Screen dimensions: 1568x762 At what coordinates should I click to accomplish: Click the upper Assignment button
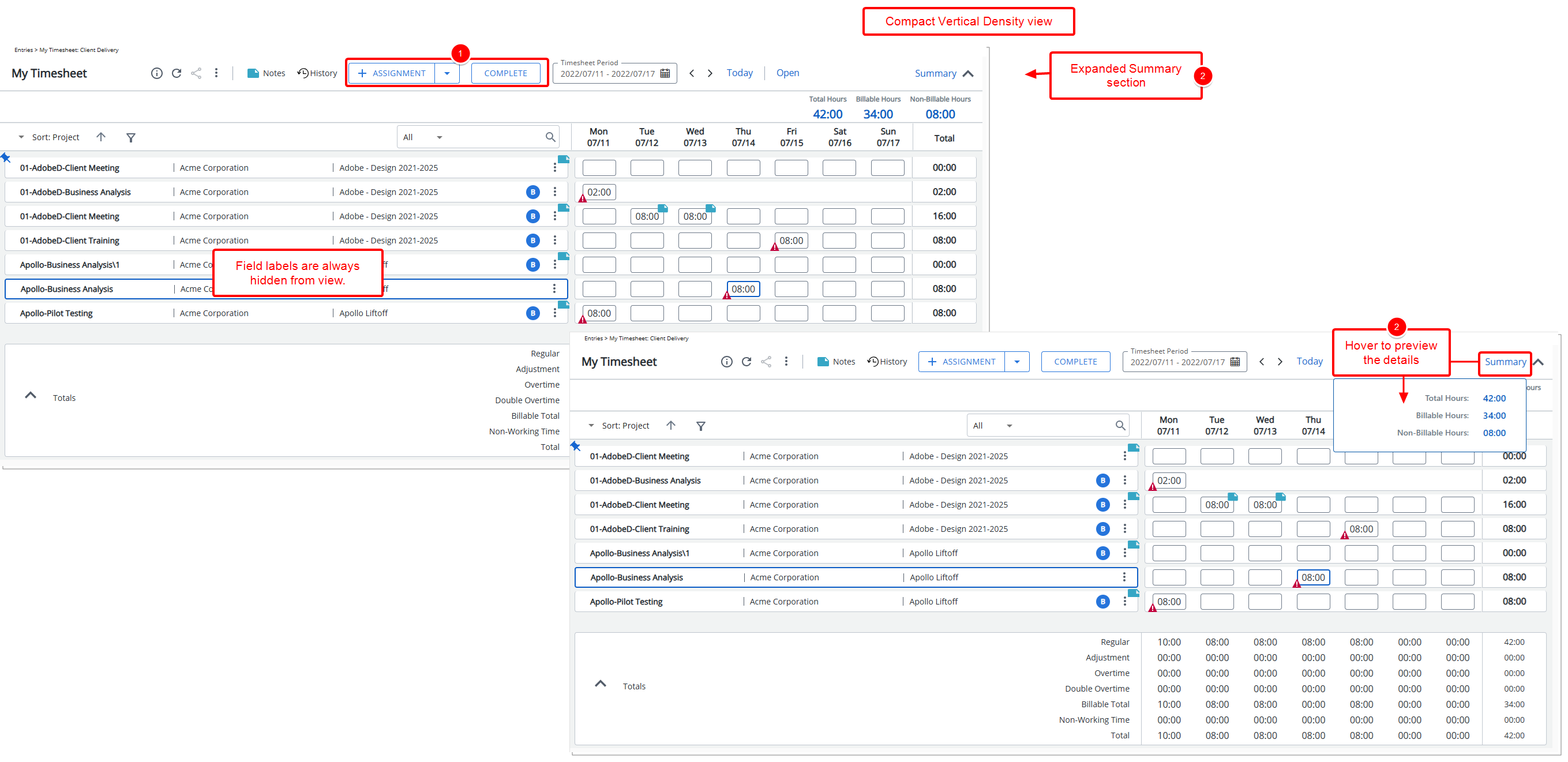392,73
